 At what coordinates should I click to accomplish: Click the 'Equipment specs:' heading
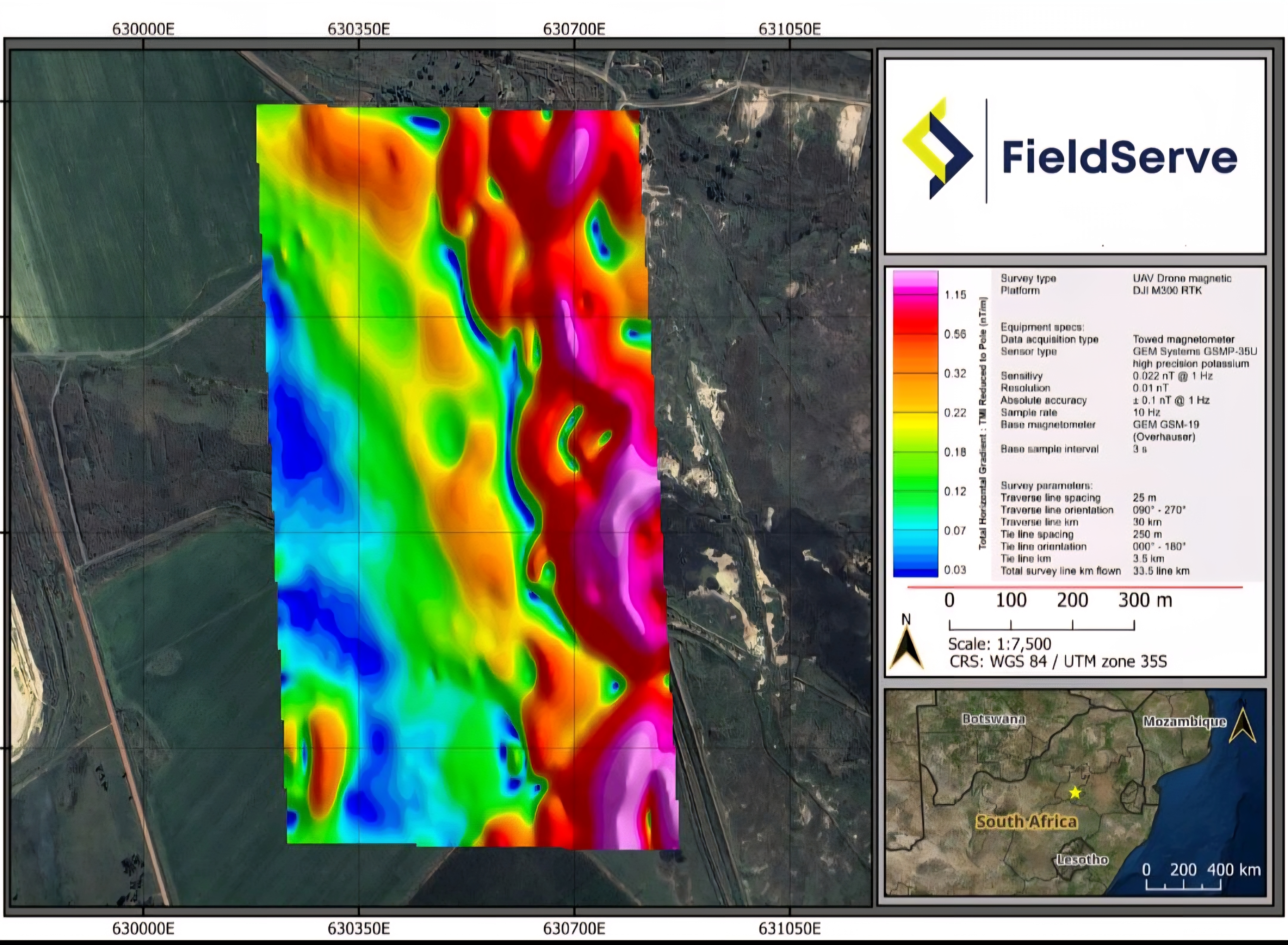(1042, 327)
